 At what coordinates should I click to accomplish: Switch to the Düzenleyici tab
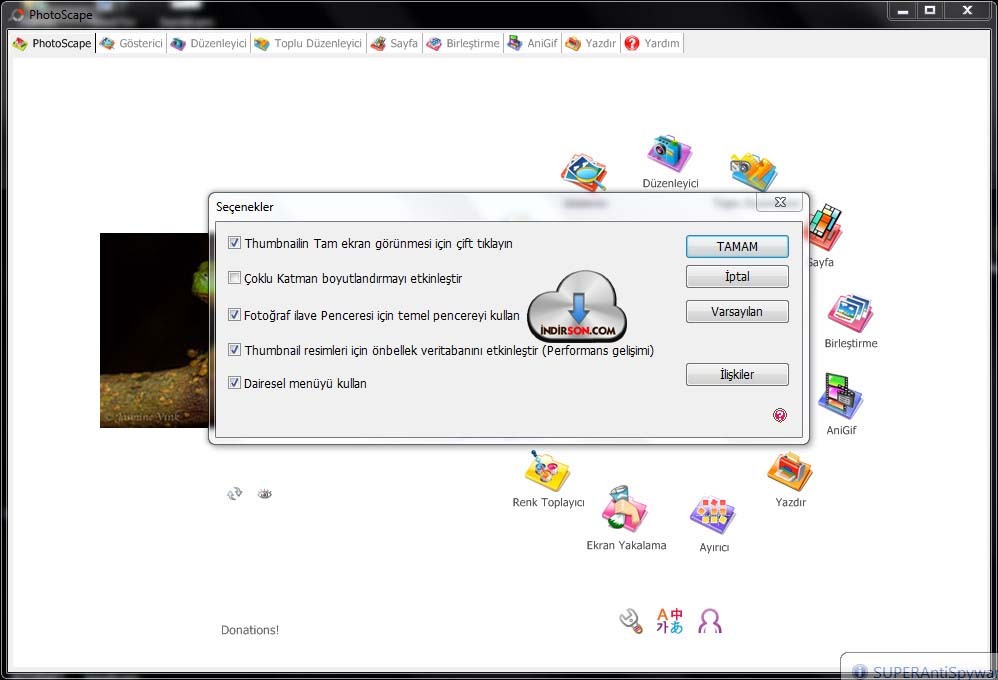[x=209, y=43]
